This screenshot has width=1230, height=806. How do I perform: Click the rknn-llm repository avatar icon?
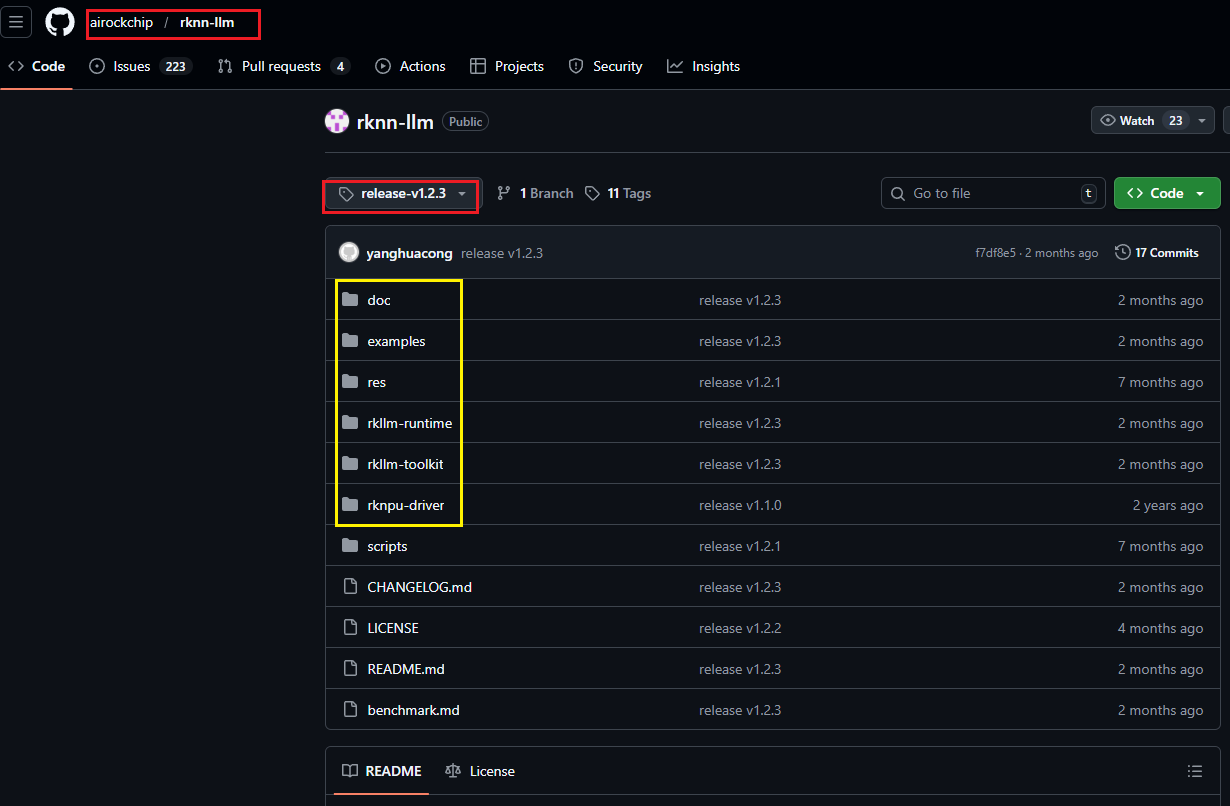coord(337,122)
